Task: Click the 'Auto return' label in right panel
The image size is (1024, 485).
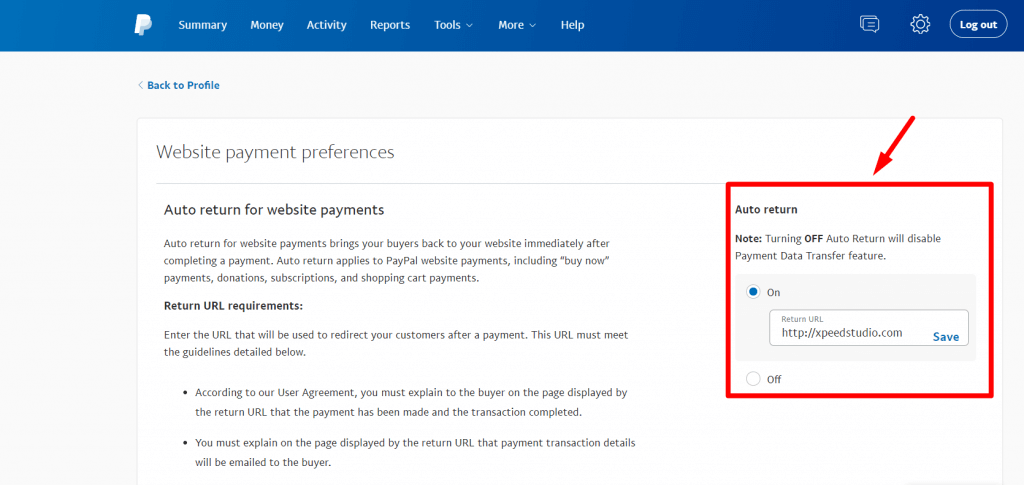Action: [x=766, y=210]
